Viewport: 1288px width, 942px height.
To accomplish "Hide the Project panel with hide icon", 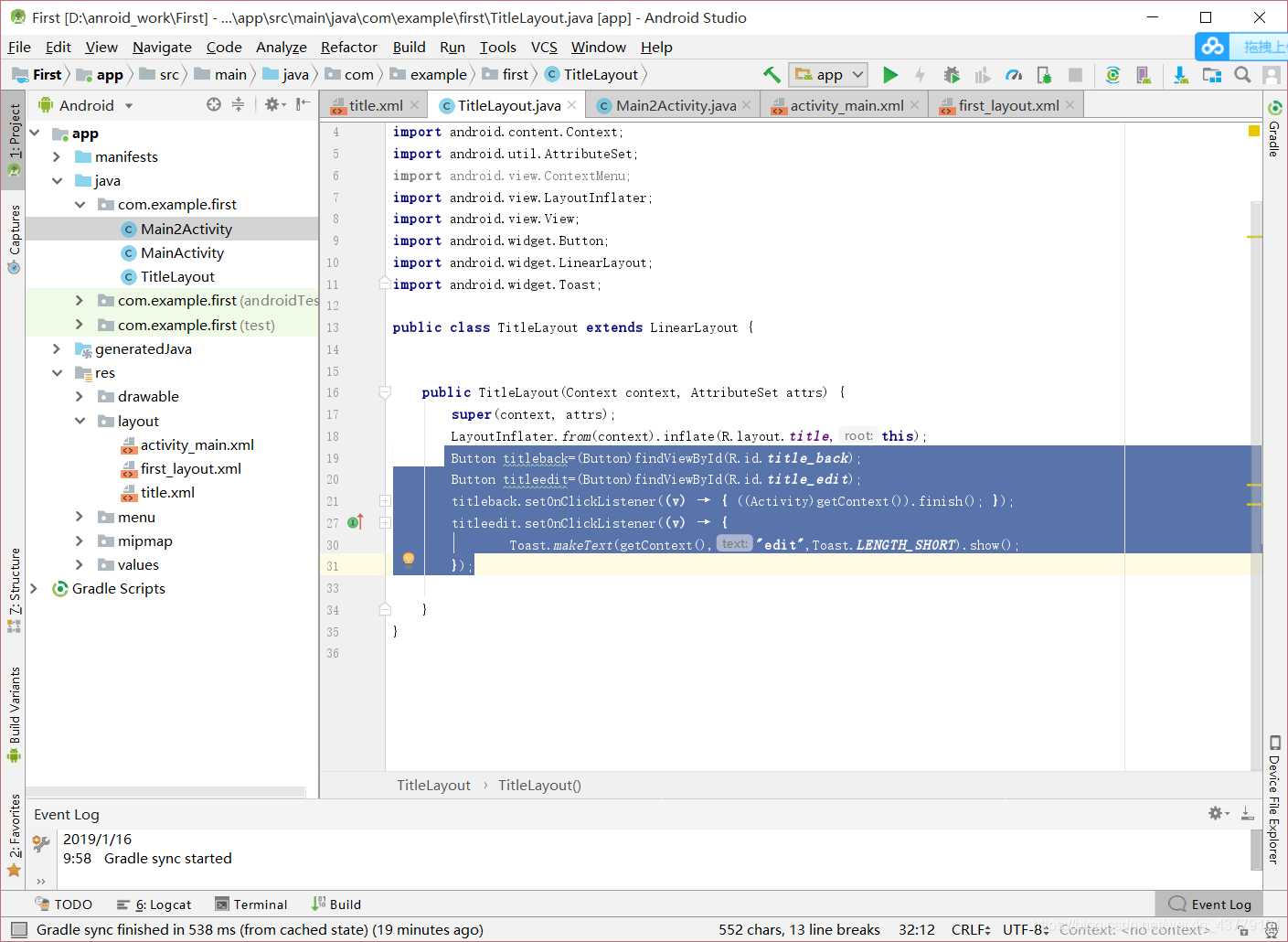I will (x=303, y=104).
